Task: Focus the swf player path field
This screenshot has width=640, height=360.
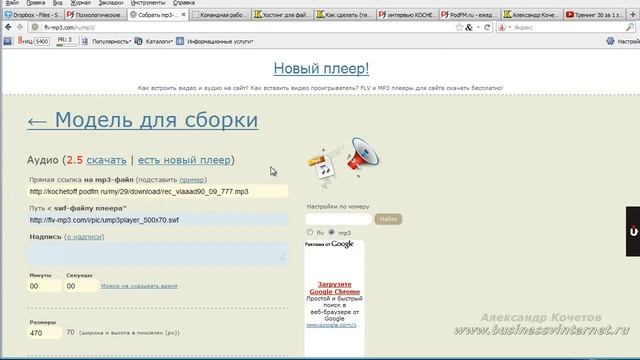Action: (x=158, y=220)
